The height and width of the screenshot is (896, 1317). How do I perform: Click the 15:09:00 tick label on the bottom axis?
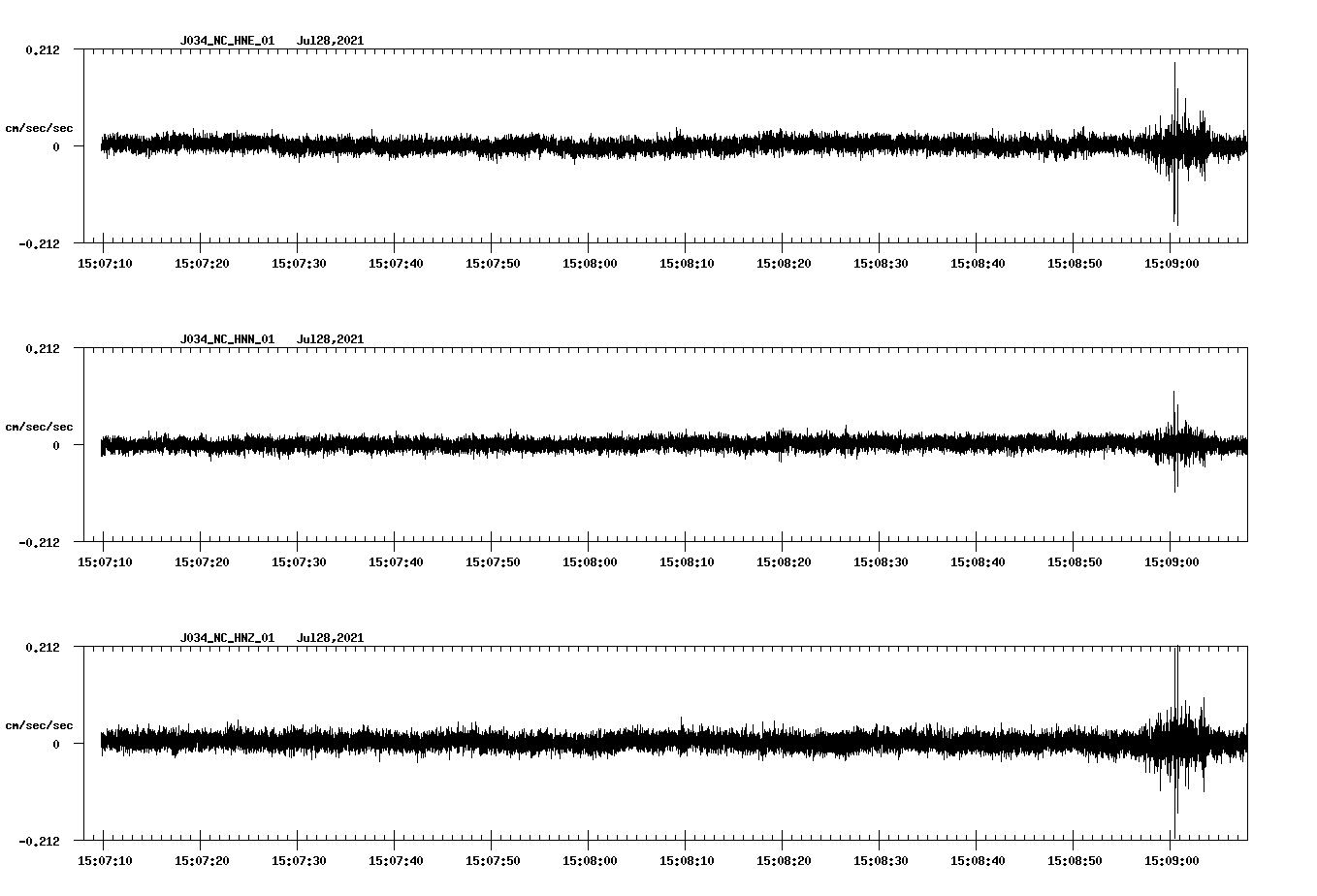coord(1173,860)
